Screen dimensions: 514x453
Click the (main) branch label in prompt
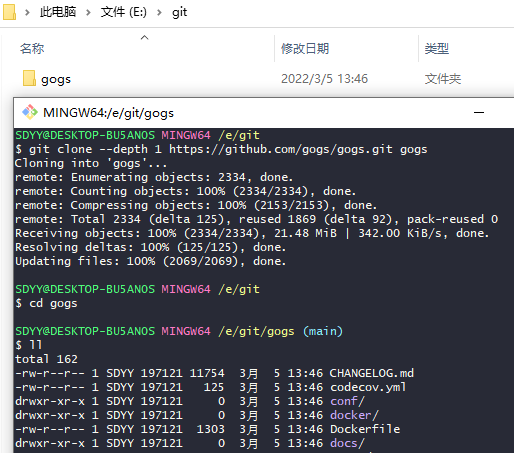coord(323,331)
